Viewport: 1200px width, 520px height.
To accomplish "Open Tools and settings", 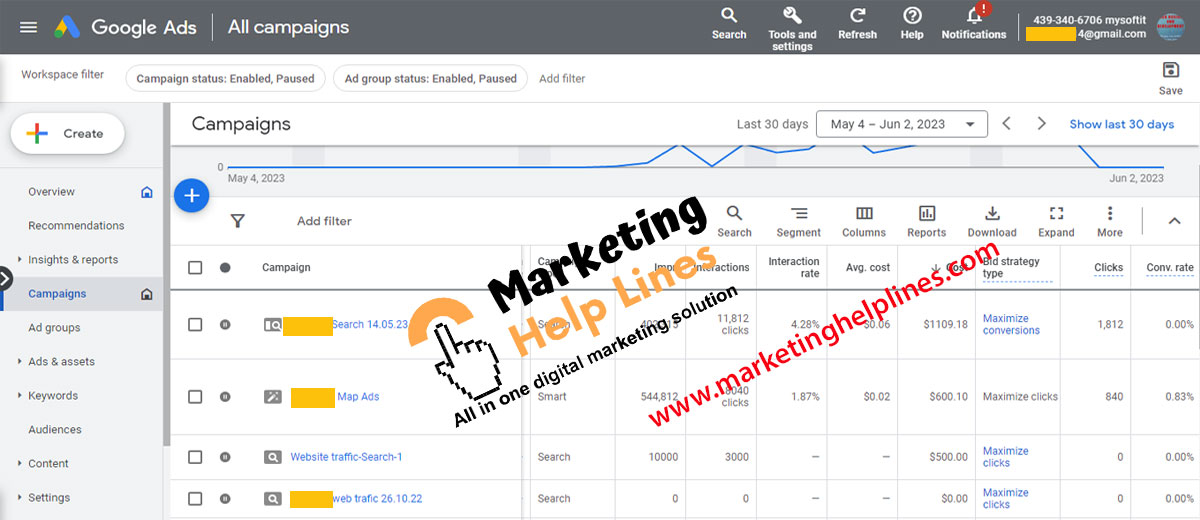I will [x=792, y=28].
